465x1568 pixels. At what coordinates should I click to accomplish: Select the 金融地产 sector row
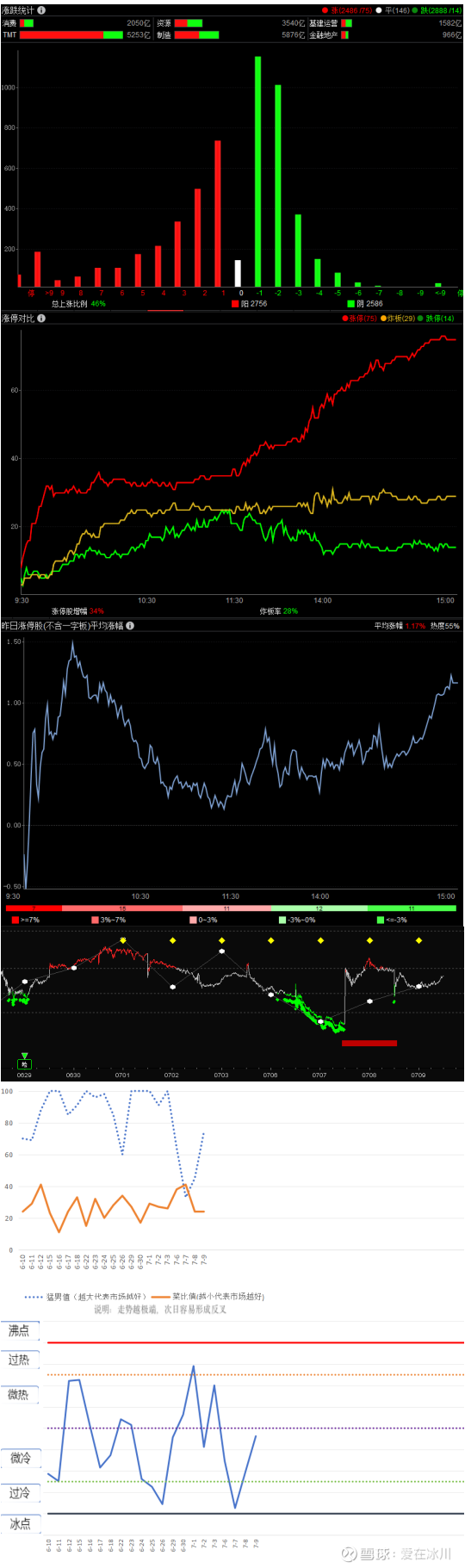pos(387,35)
